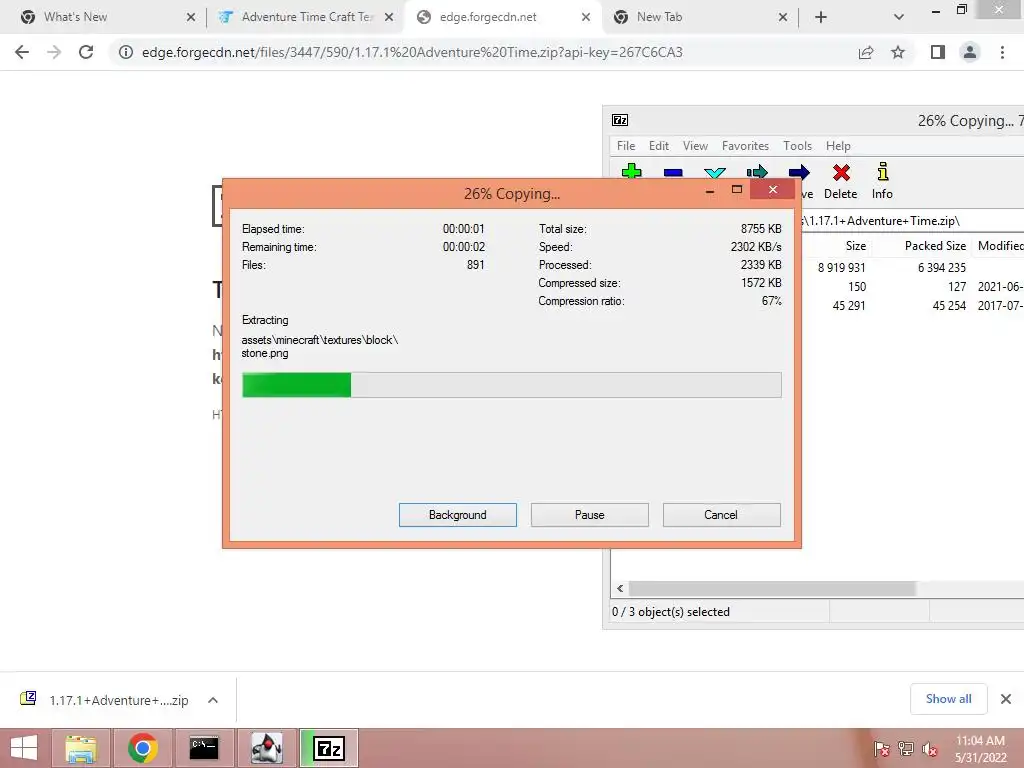
Task: Close the New Tab tab
Action: pyautogui.click(x=783, y=18)
